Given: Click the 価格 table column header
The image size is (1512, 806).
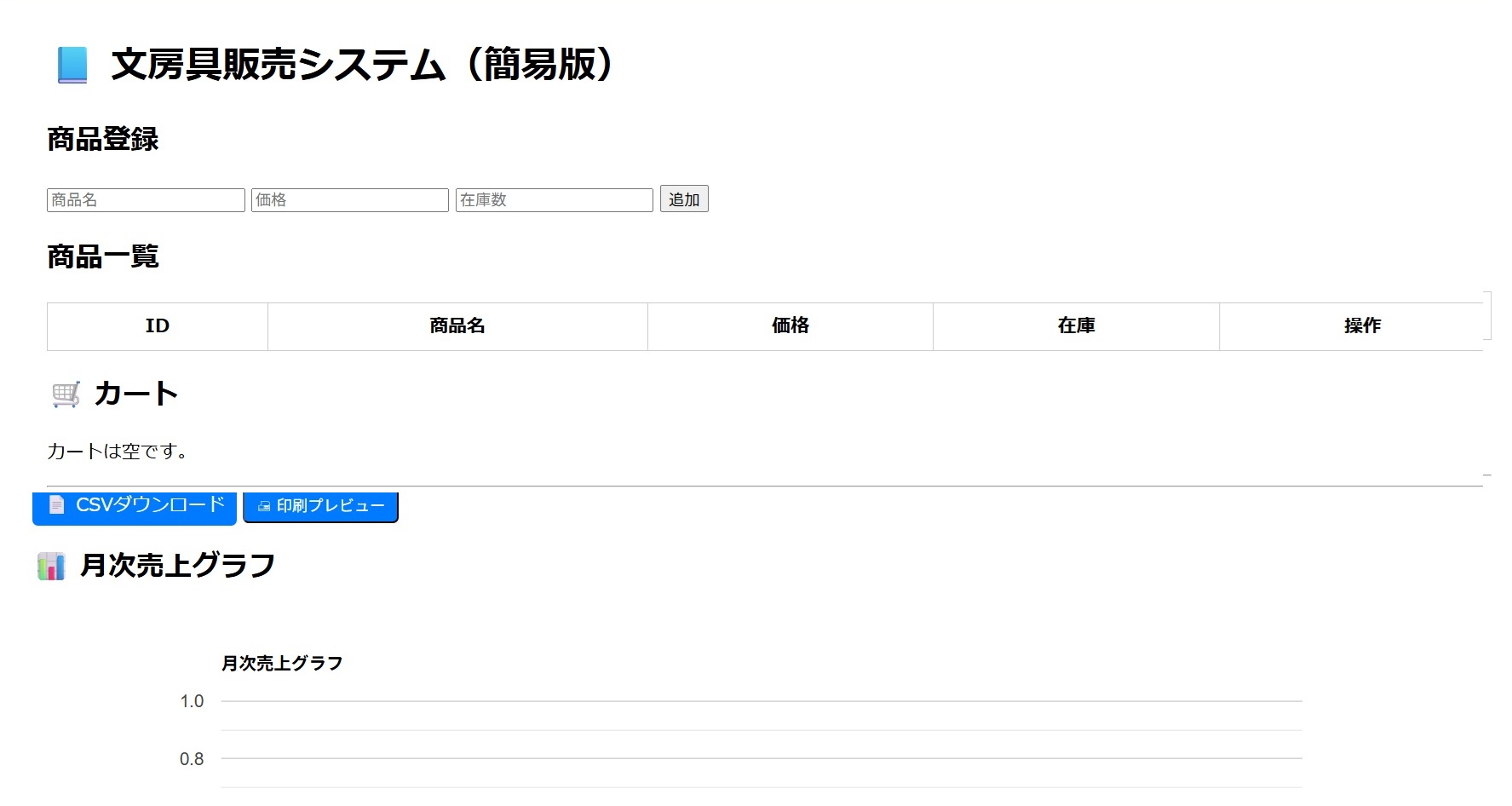Looking at the screenshot, I should (790, 326).
